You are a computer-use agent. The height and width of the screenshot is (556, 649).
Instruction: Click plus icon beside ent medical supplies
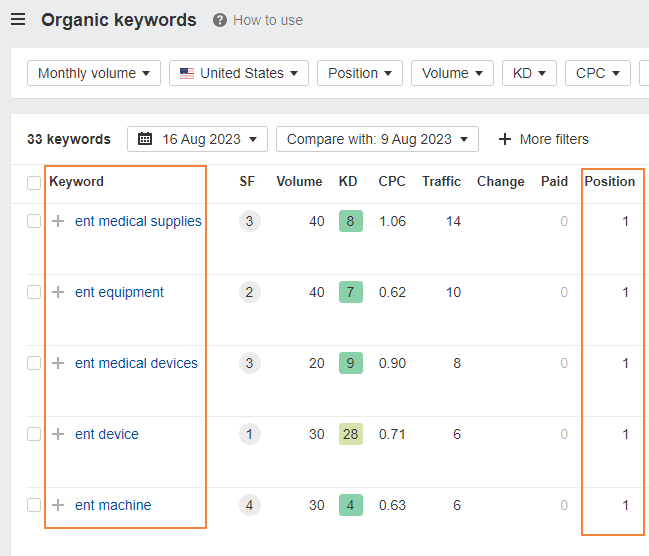[58, 221]
